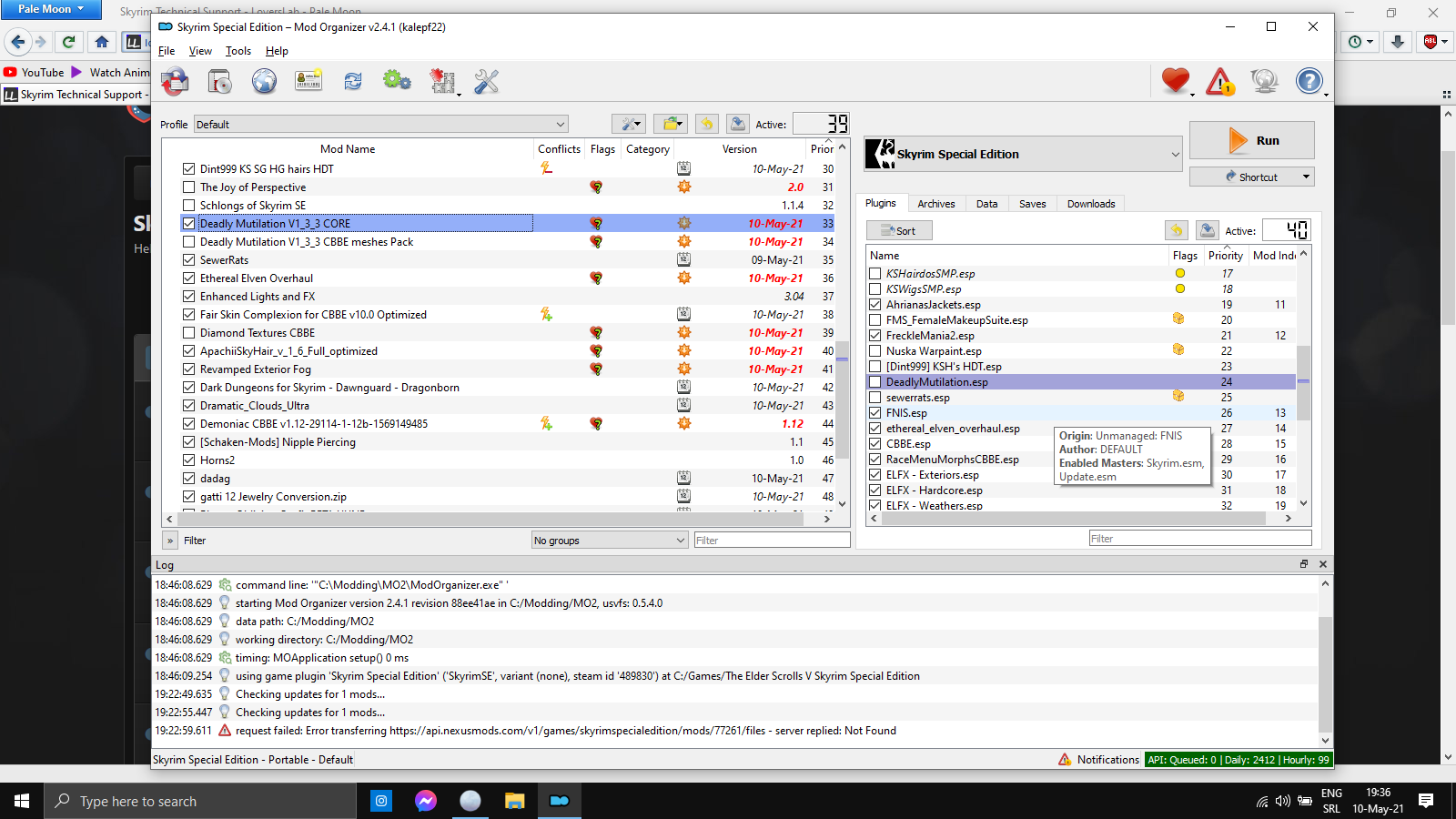1456x819 pixels.
Task: Open the Tools puzzle piece icon
Action: (443, 82)
